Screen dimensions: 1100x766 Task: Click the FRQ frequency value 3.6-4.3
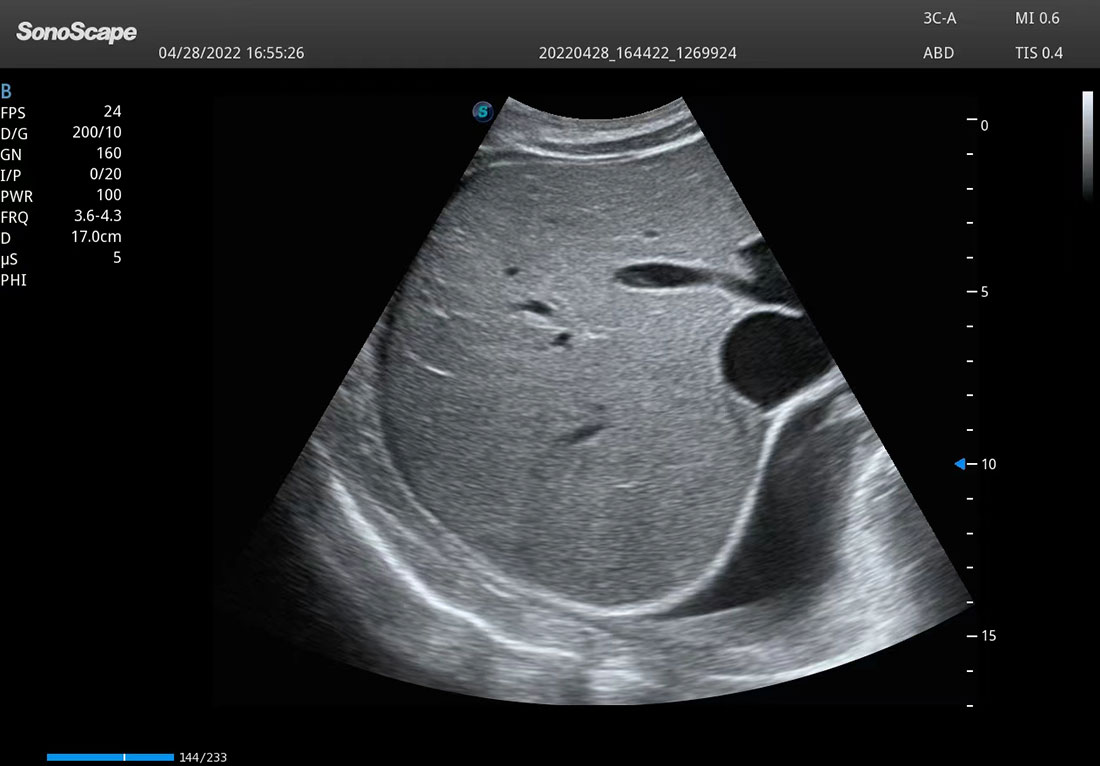point(98,216)
